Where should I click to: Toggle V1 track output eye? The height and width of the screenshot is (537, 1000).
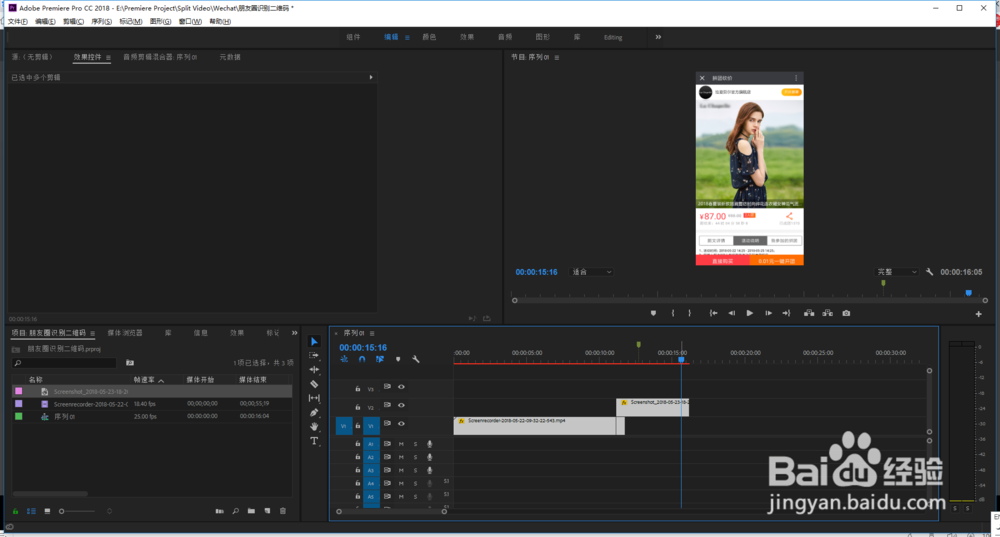pyautogui.click(x=401, y=423)
